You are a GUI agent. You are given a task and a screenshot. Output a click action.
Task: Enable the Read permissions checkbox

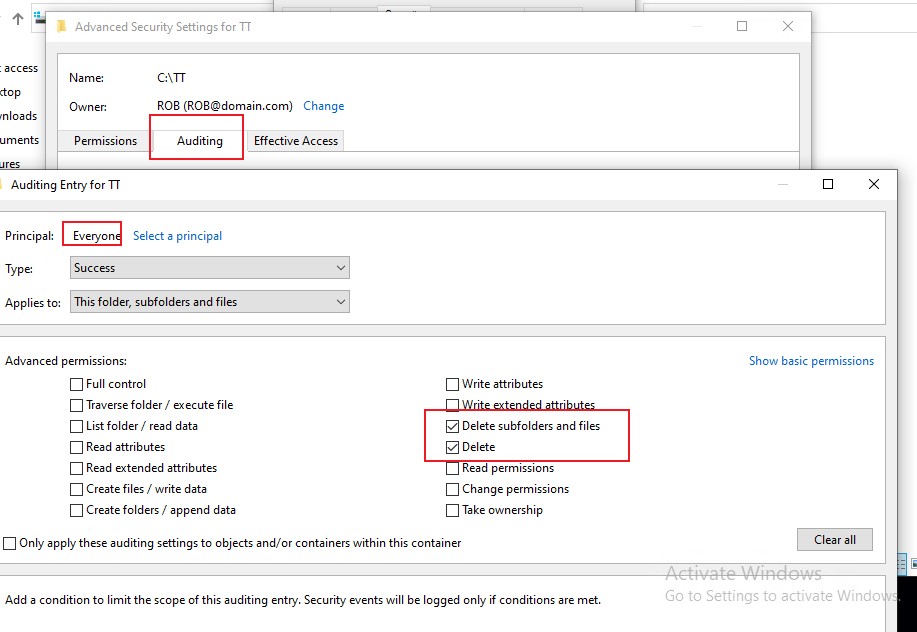point(452,468)
